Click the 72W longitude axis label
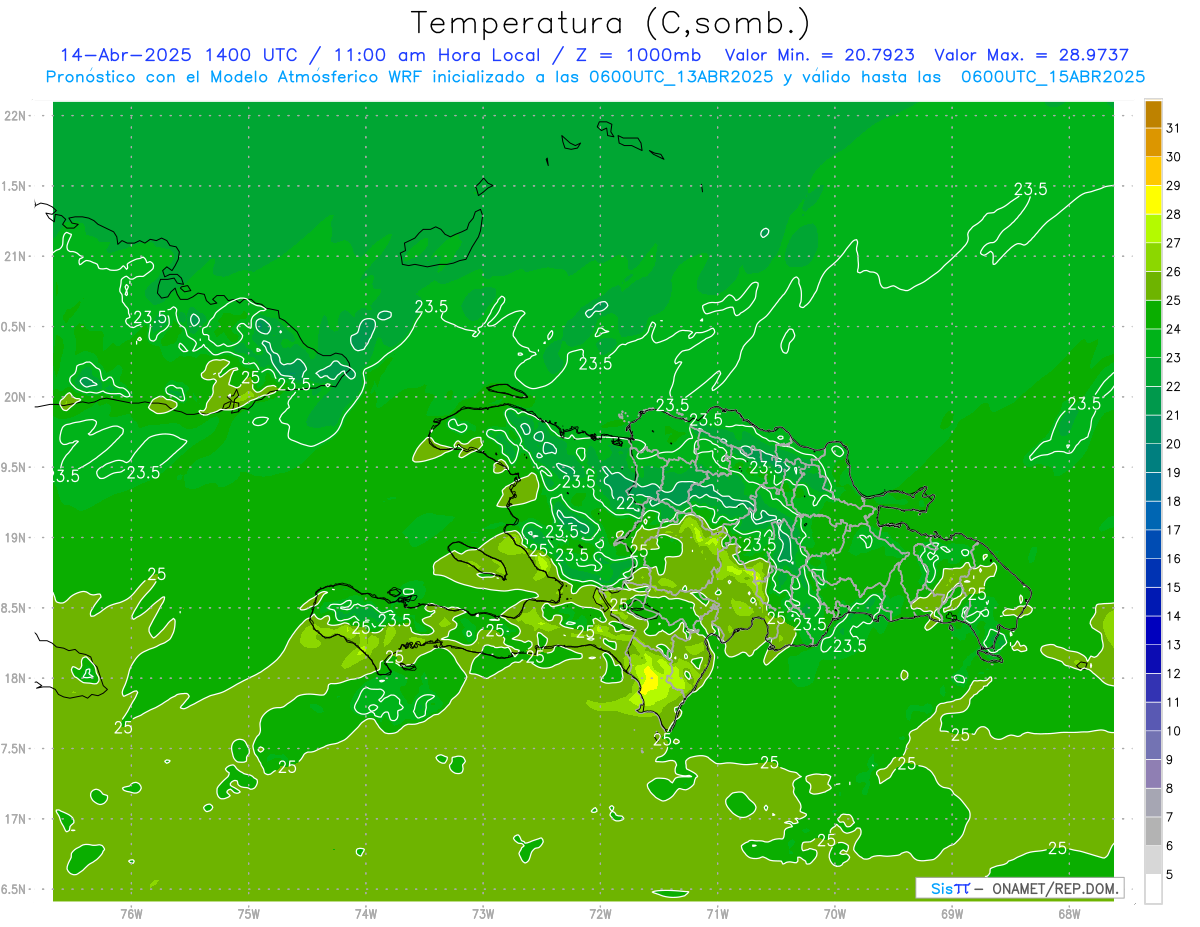1200x927 pixels. point(601,913)
